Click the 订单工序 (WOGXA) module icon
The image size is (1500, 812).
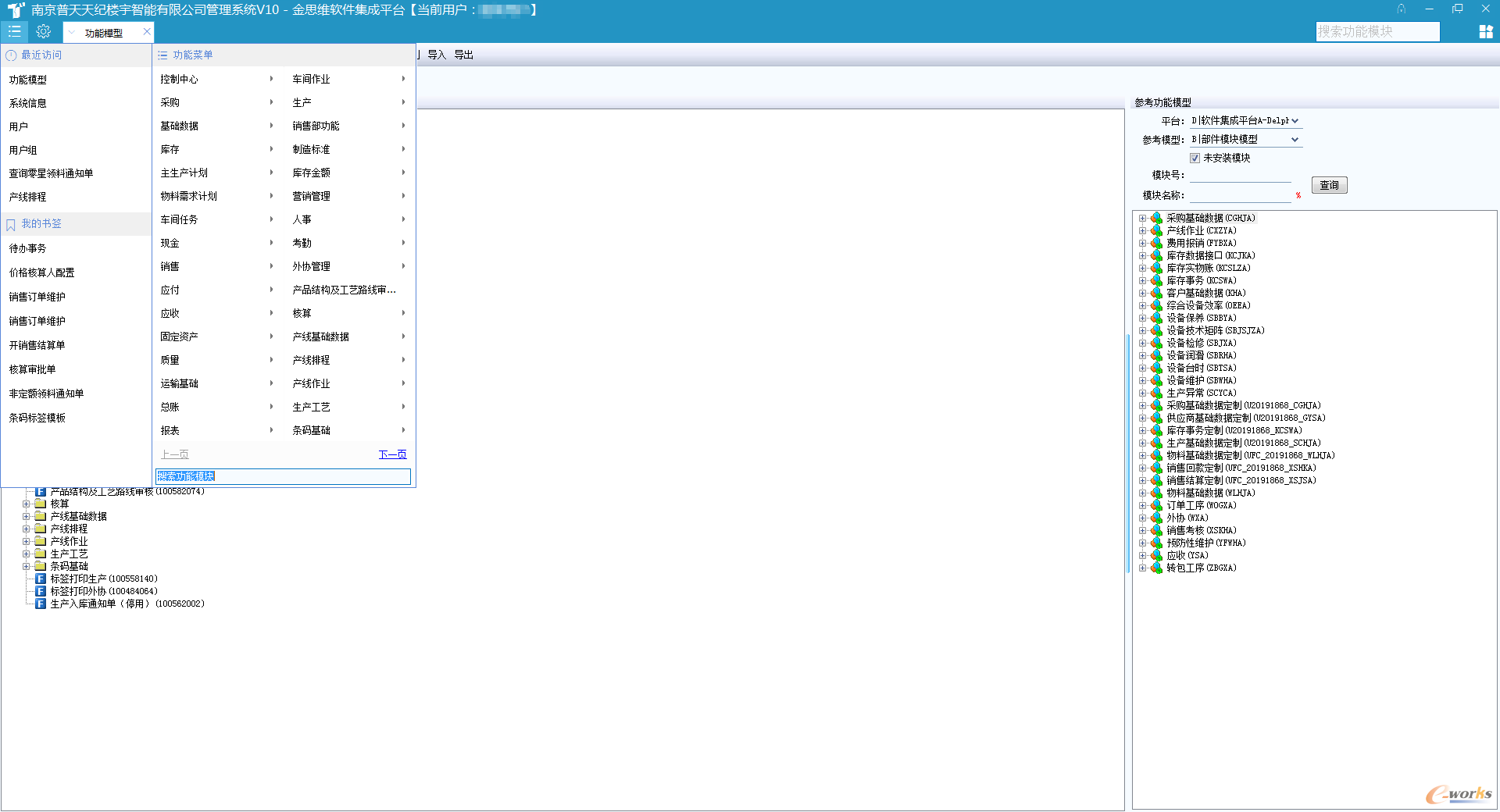(x=1156, y=505)
